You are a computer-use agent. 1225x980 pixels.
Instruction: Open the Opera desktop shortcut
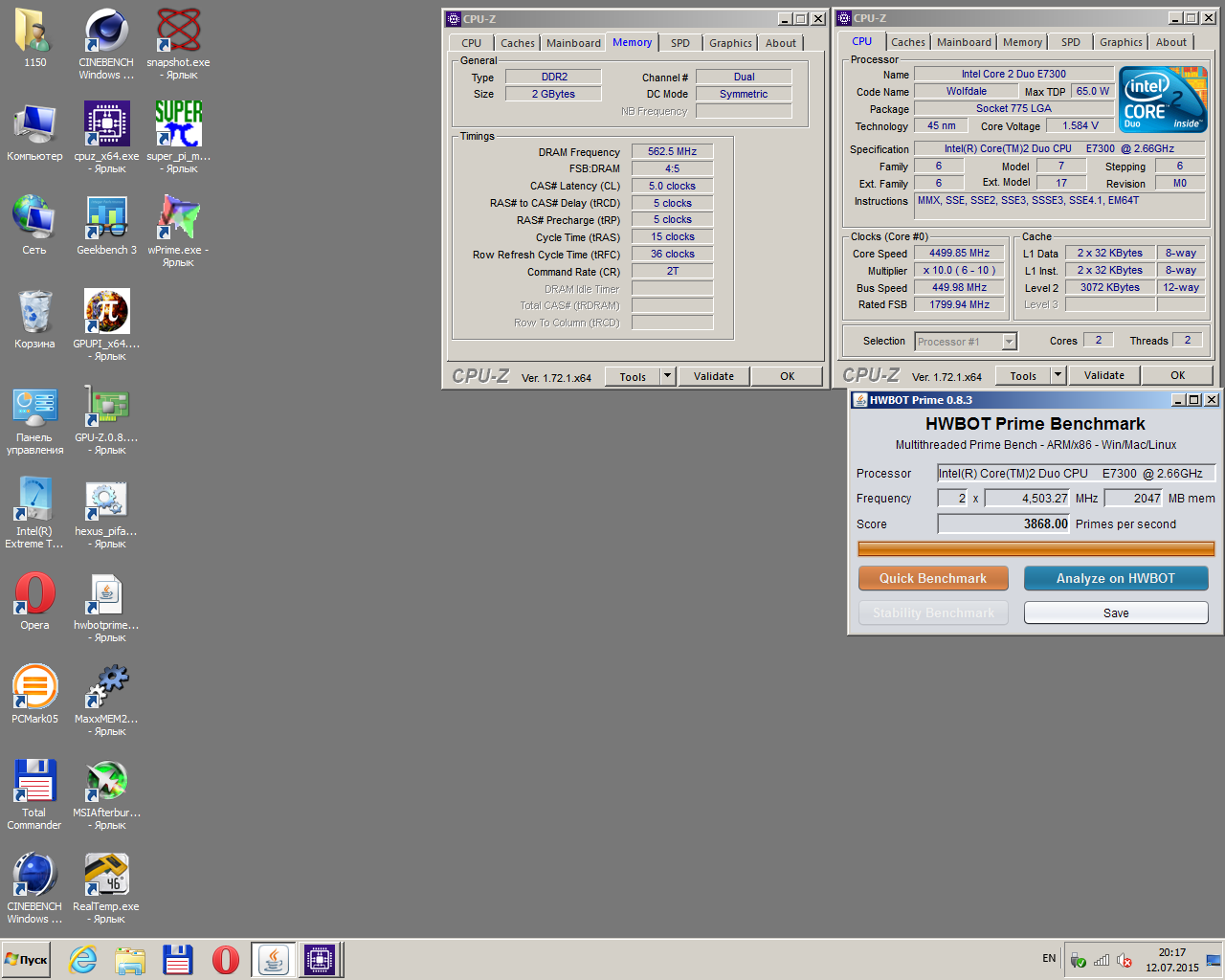[34, 601]
